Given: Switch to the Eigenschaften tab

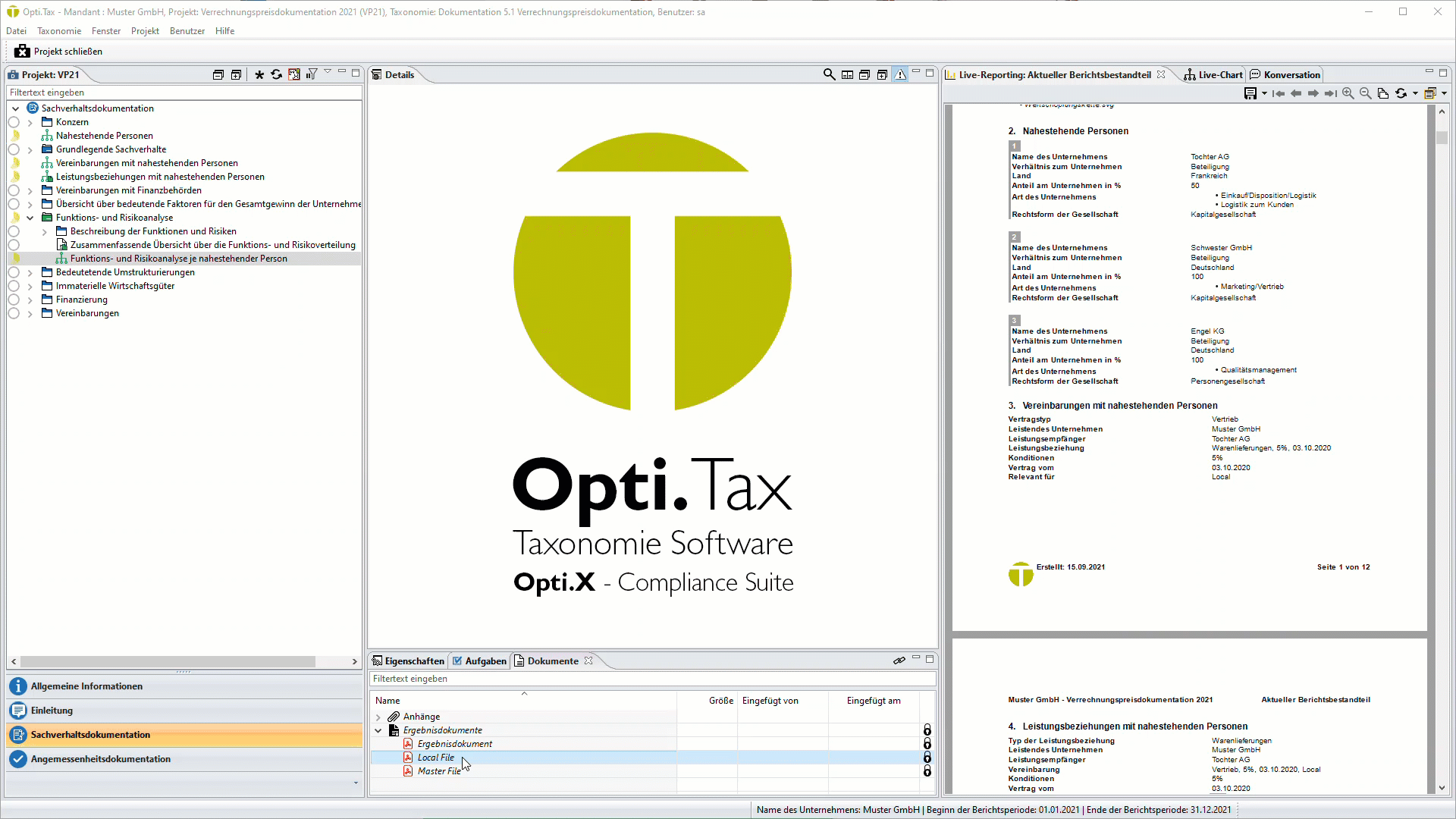Looking at the screenshot, I should tap(408, 661).
